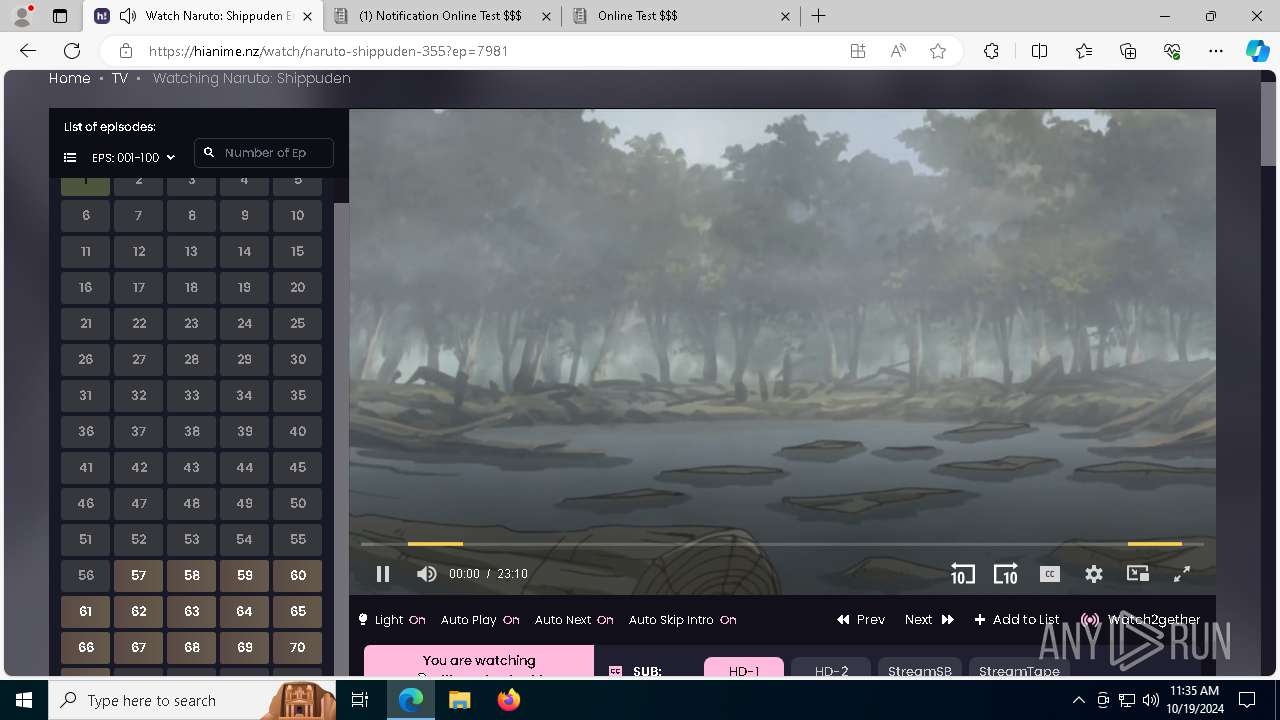Image resolution: width=1280 pixels, height=720 pixels.
Task: Select the HD-1 server
Action: [x=744, y=668]
